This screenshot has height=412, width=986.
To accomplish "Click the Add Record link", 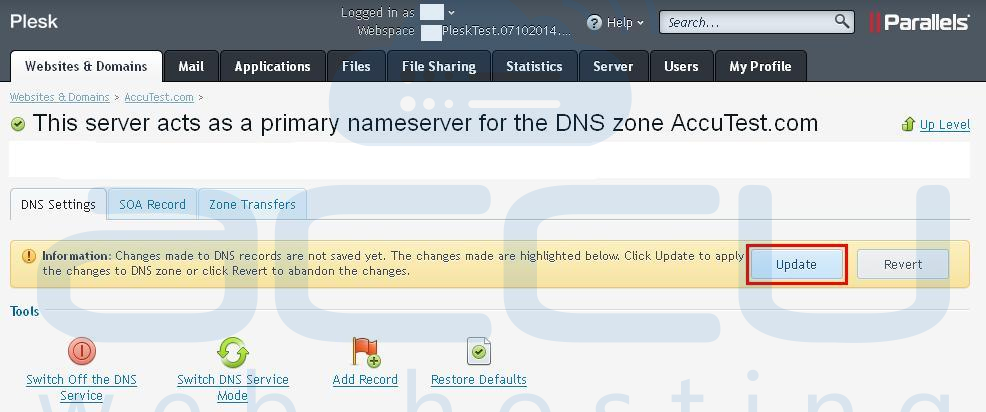I will pyautogui.click(x=365, y=380).
